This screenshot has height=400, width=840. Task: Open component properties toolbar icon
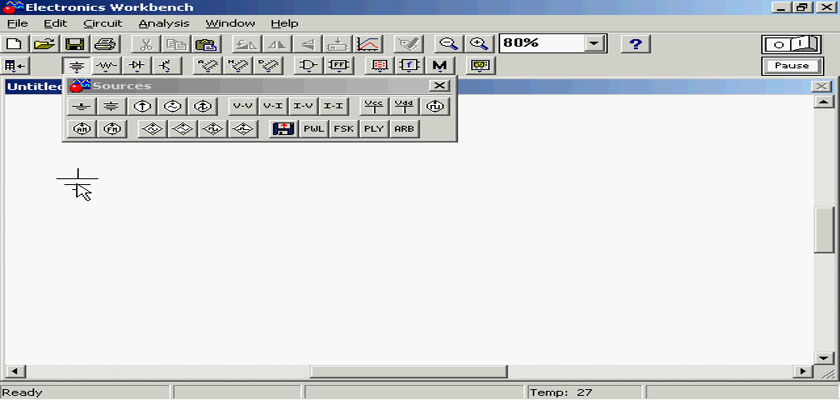(409, 44)
